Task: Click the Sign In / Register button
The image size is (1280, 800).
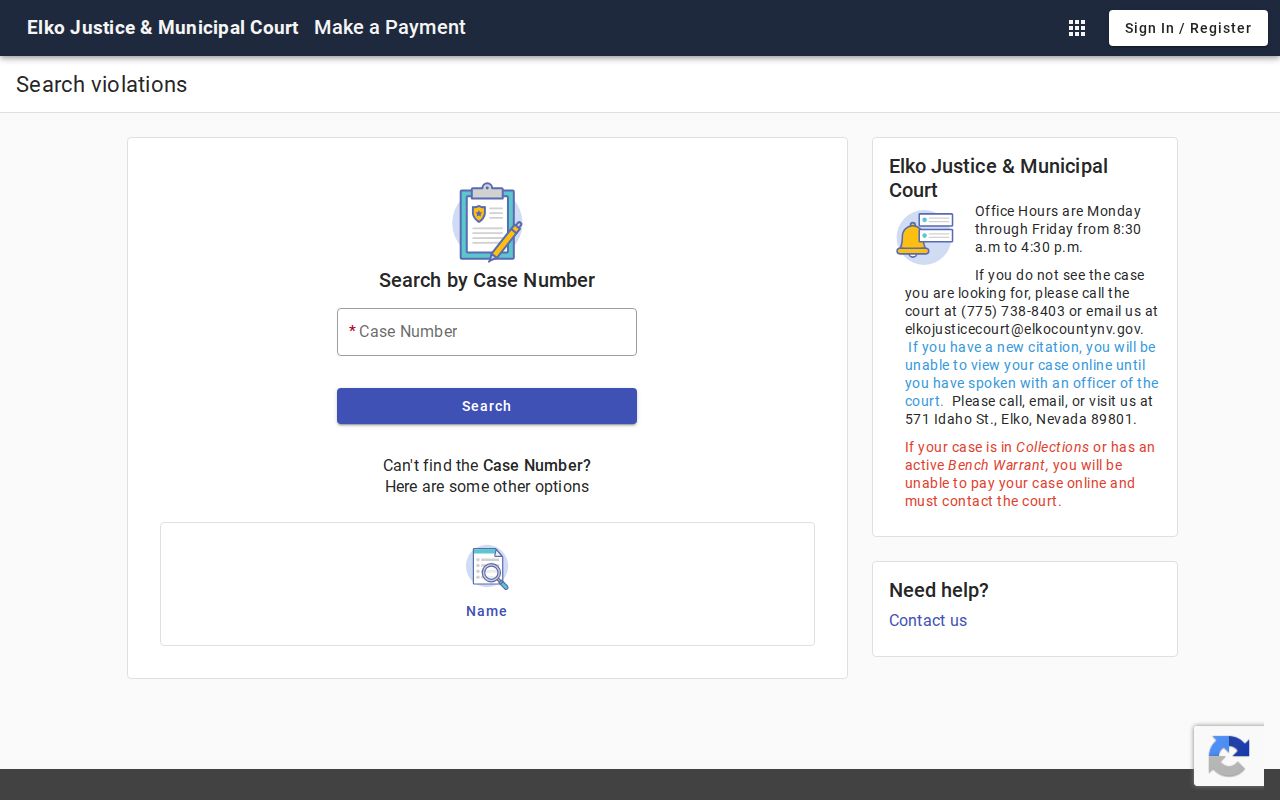Action: pos(1188,28)
